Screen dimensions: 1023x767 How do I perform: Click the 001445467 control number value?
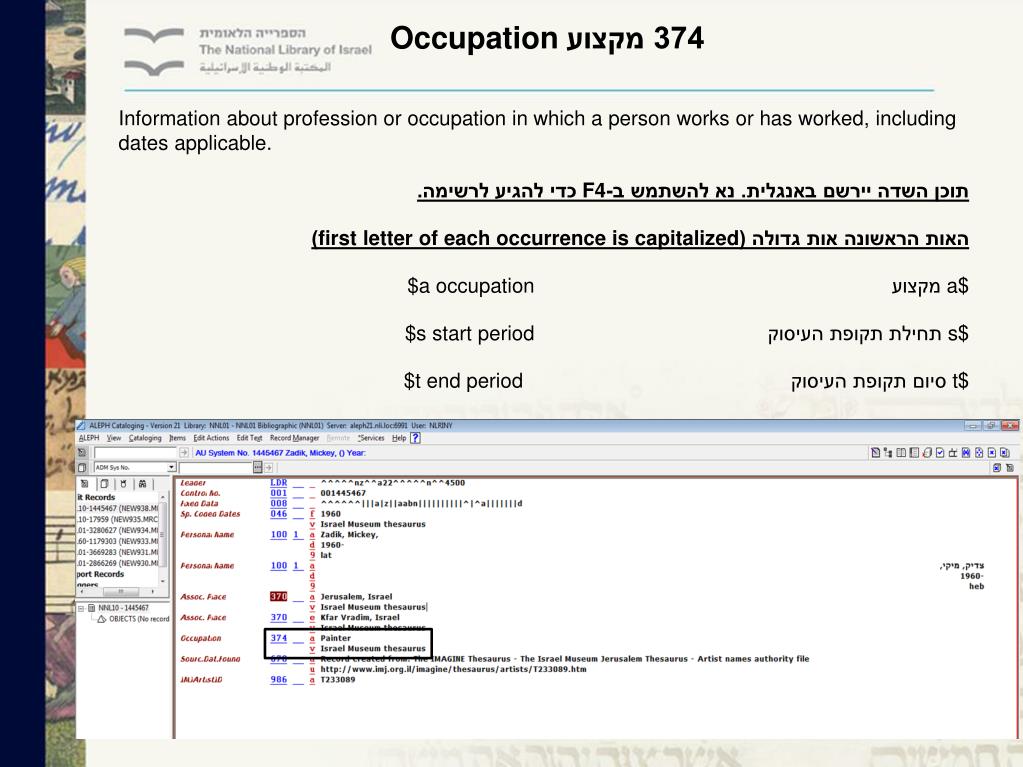coord(343,493)
